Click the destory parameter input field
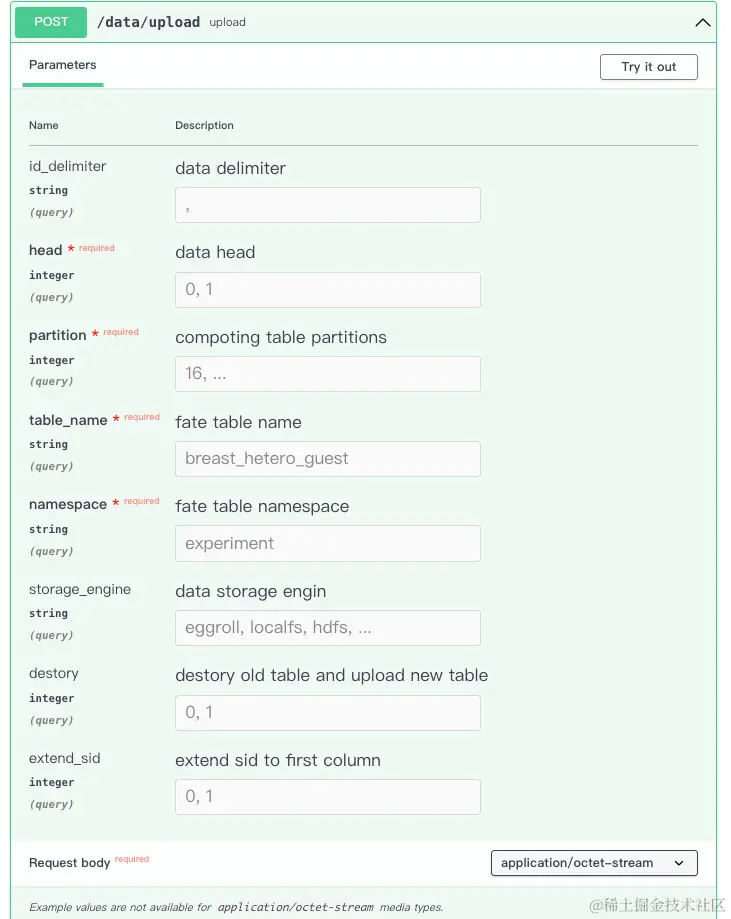 coord(328,713)
